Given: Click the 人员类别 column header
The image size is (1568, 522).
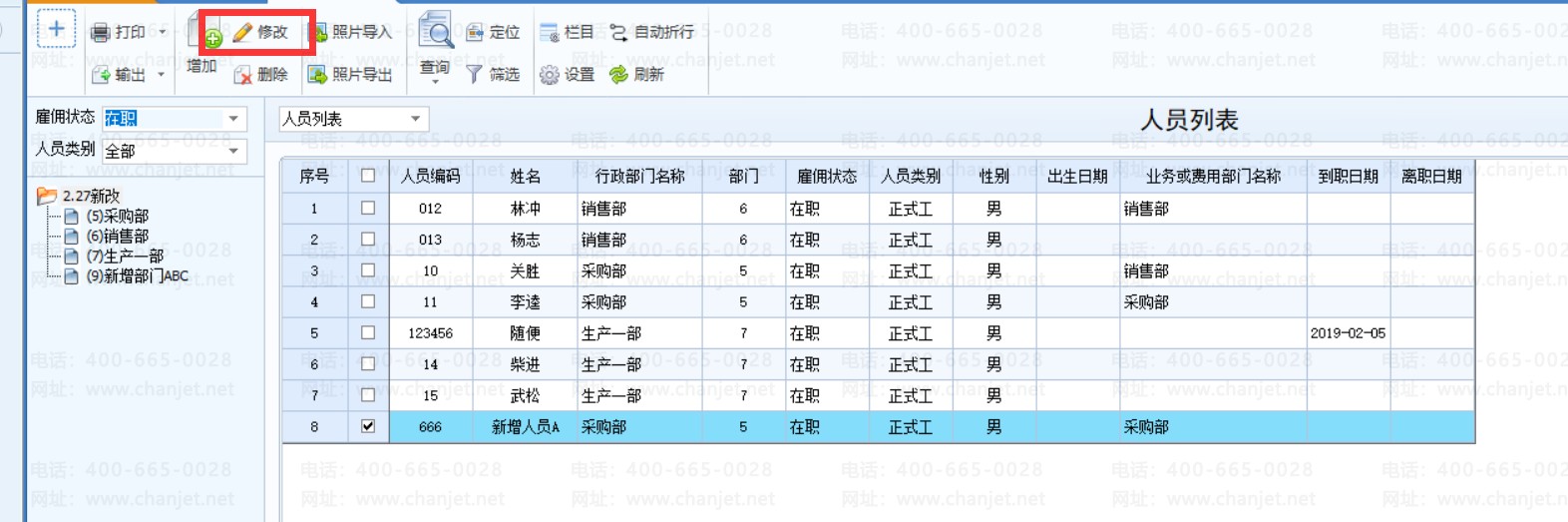Looking at the screenshot, I should tap(911, 176).
